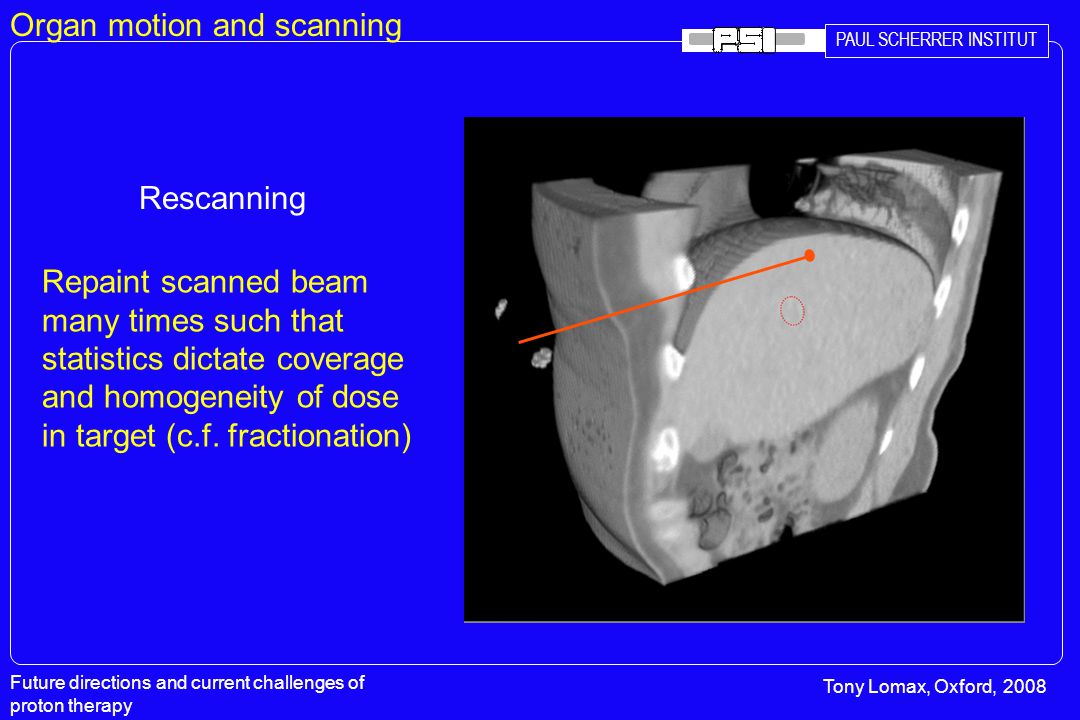Click the 'proton therapy' footer text

tap(71, 706)
